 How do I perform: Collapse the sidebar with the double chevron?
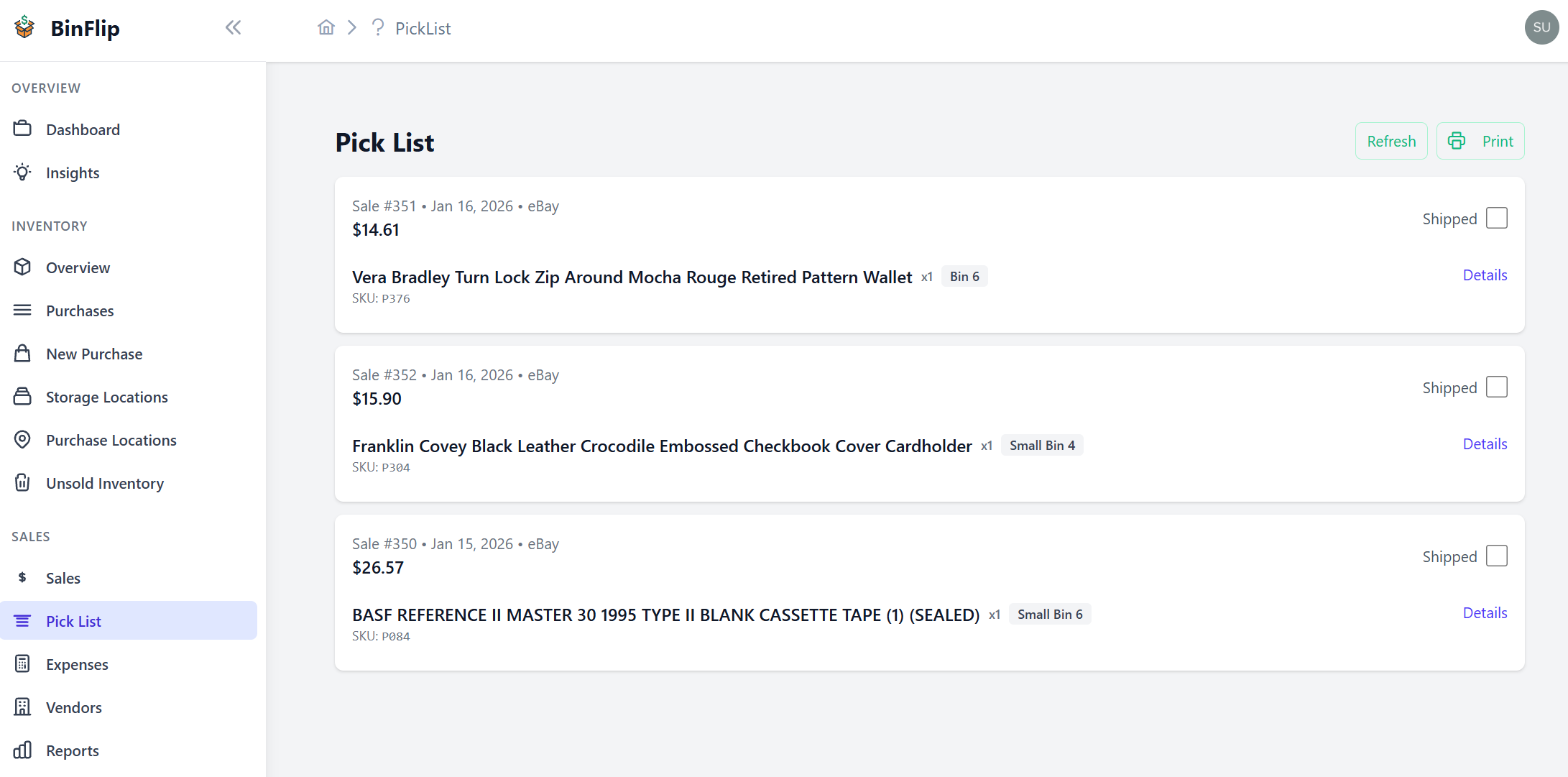tap(232, 27)
